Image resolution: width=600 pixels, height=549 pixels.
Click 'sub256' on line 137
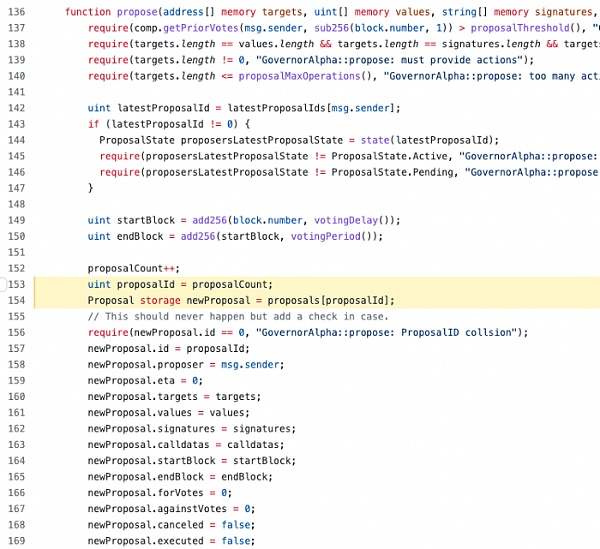[x=331, y=28]
